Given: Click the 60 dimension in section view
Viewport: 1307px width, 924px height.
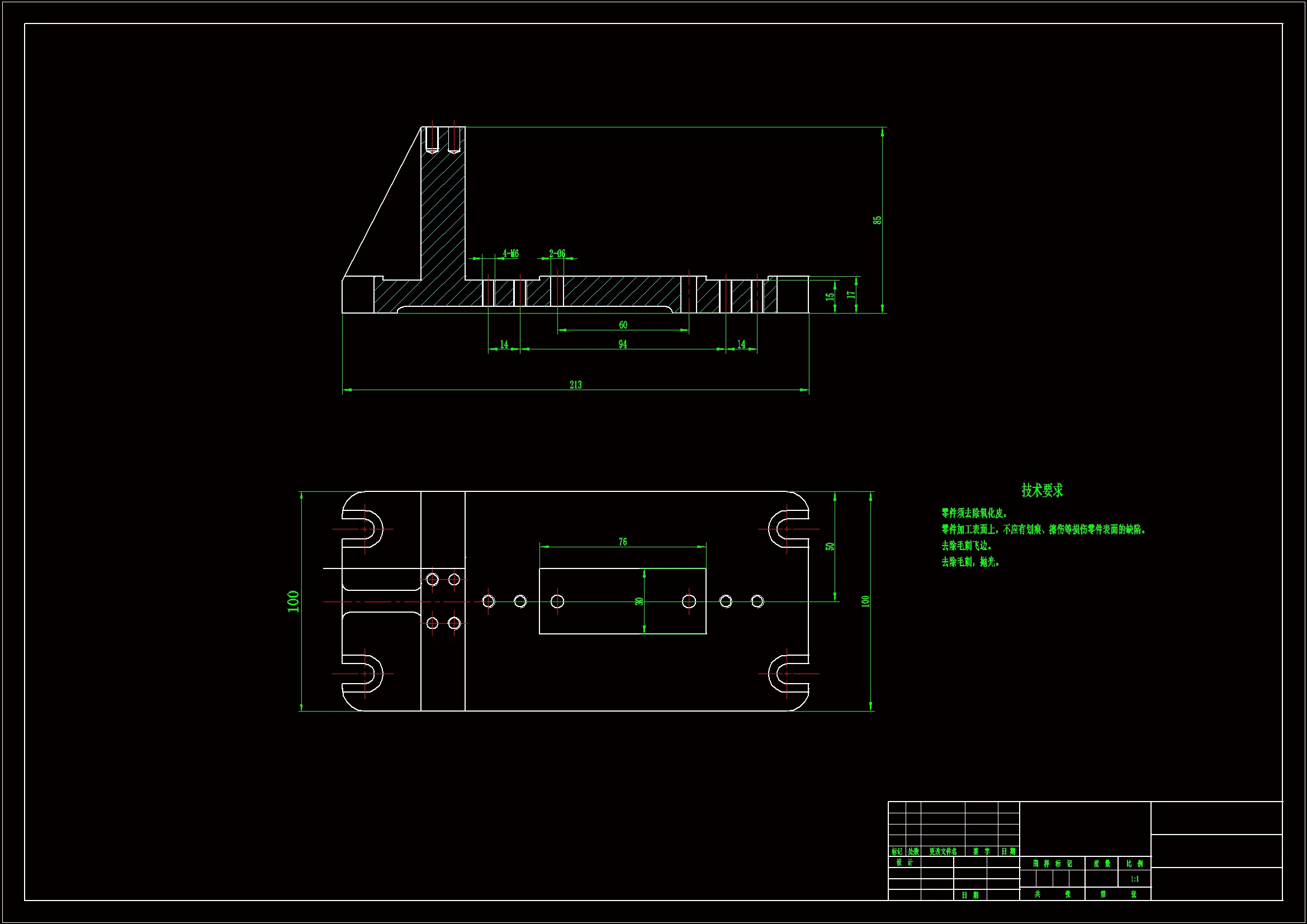Looking at the screenshot, I should [623, 325].
